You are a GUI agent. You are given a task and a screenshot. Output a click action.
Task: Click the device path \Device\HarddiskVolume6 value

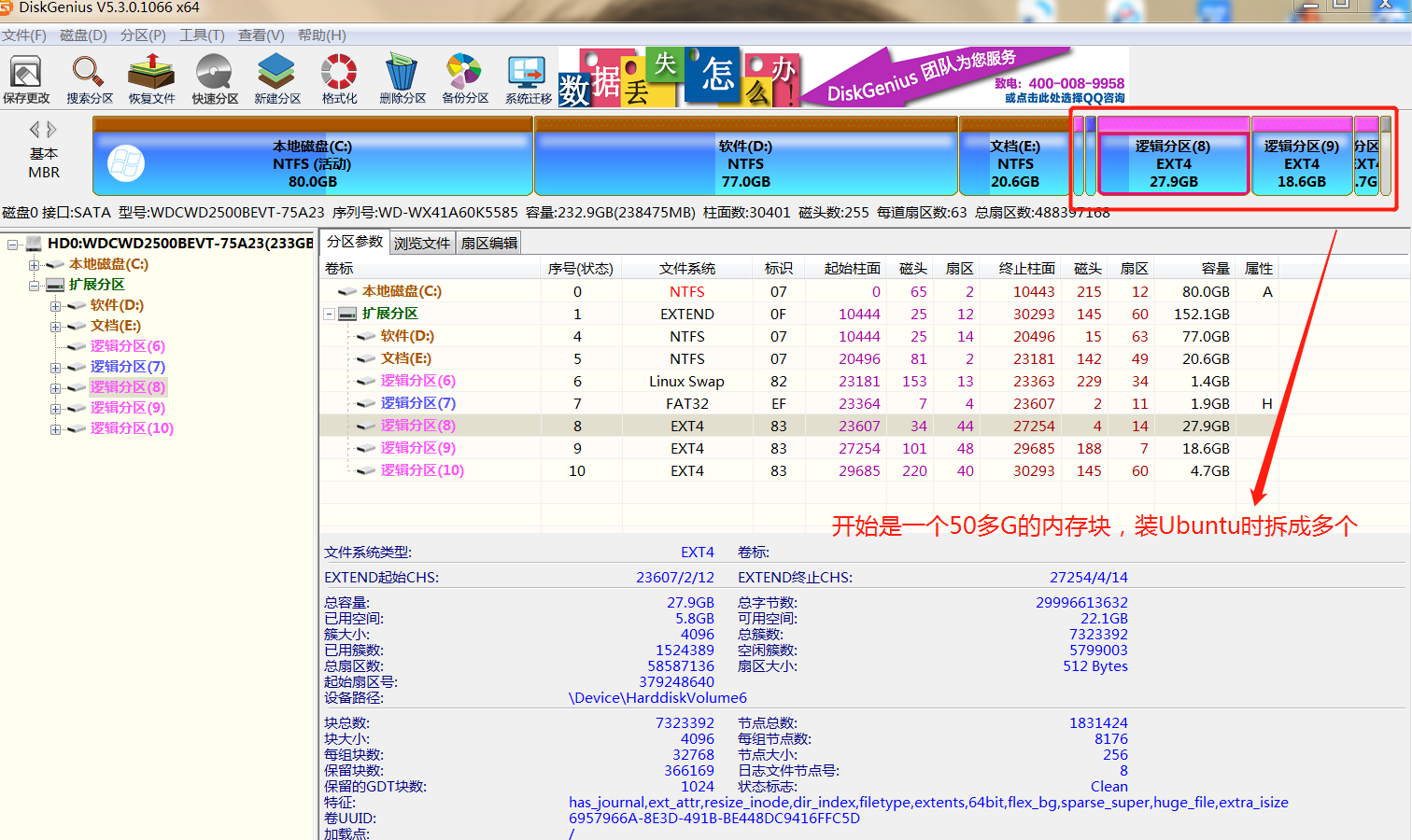coord(657,697)
